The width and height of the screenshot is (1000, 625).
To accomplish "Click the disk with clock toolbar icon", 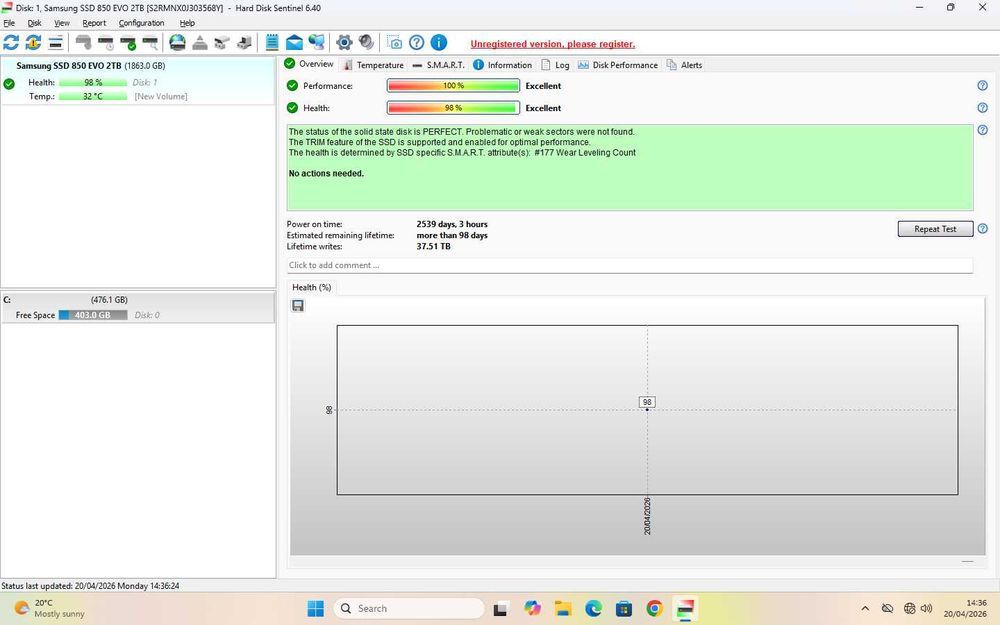I will tap(105, 43).
